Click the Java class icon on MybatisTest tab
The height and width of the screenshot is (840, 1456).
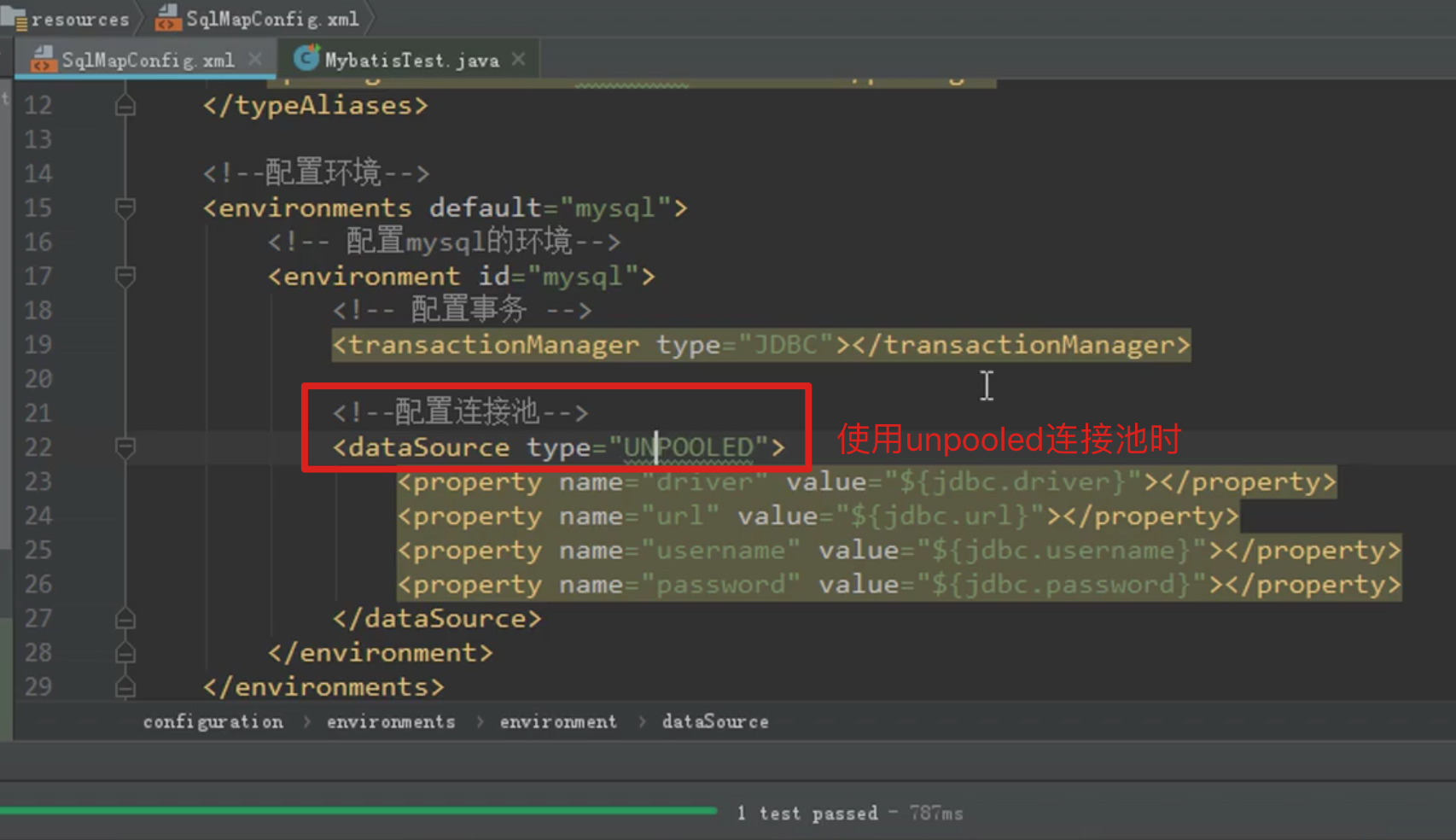[306, 58]
